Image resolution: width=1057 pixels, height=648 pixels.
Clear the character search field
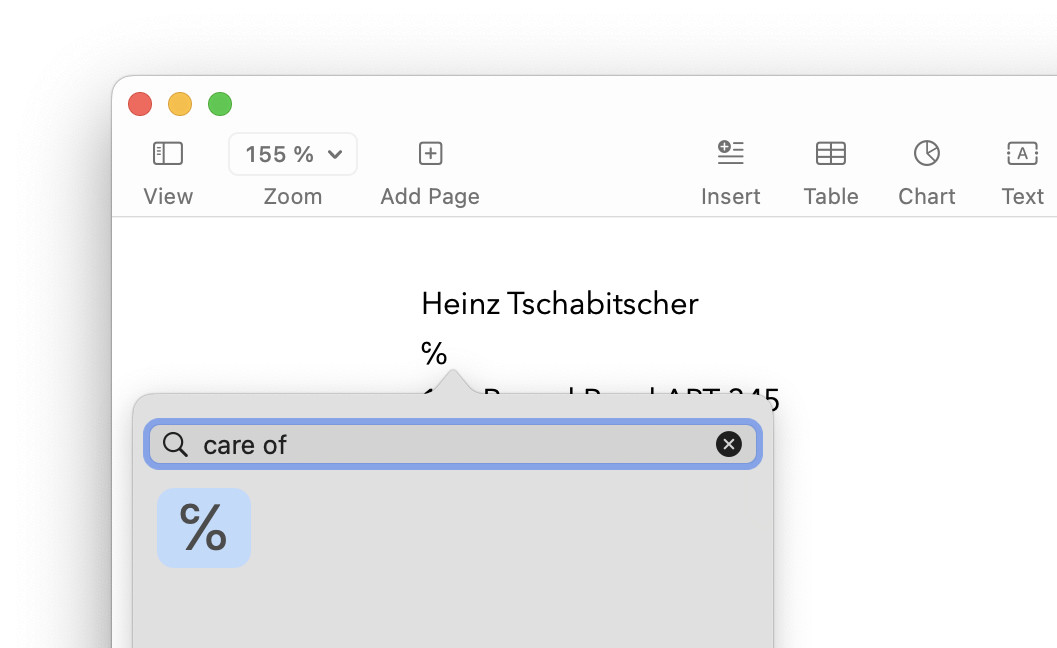click(729, 444)
